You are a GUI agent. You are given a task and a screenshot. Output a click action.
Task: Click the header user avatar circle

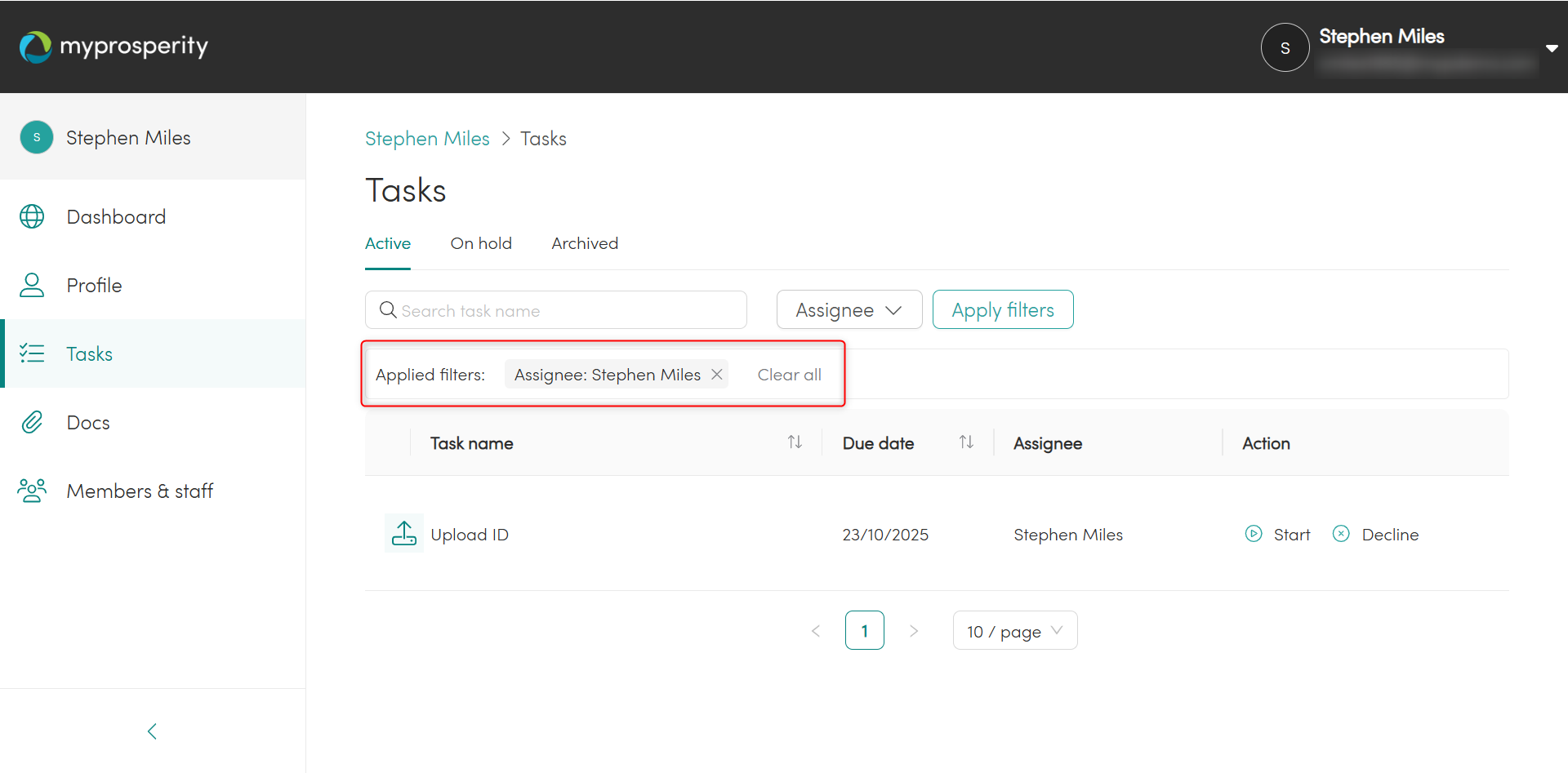(x=1285, y=47)
